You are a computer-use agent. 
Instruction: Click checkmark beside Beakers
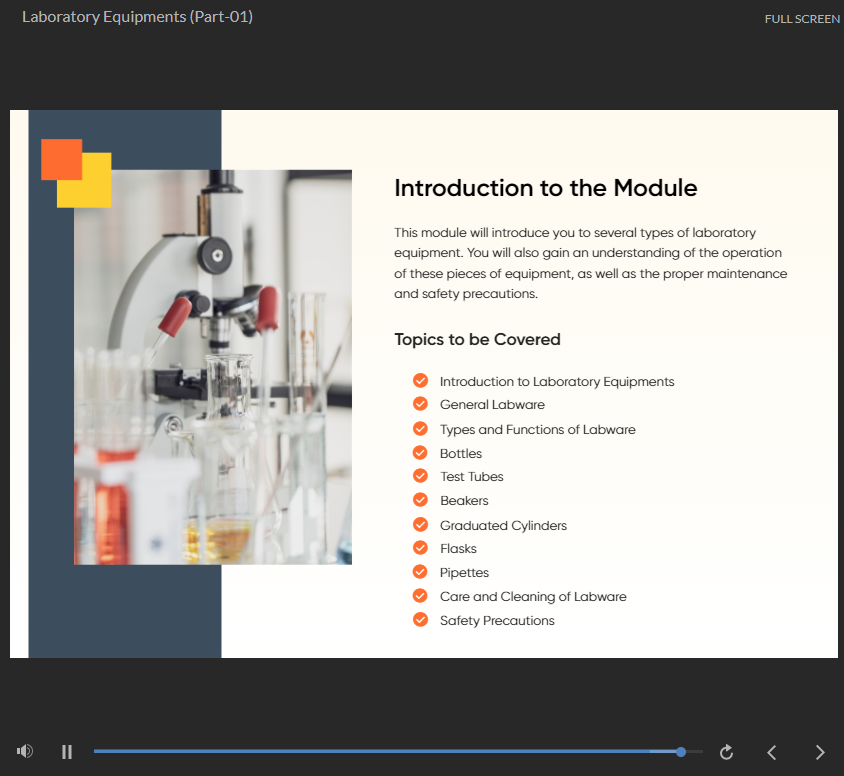click(420, 500)
